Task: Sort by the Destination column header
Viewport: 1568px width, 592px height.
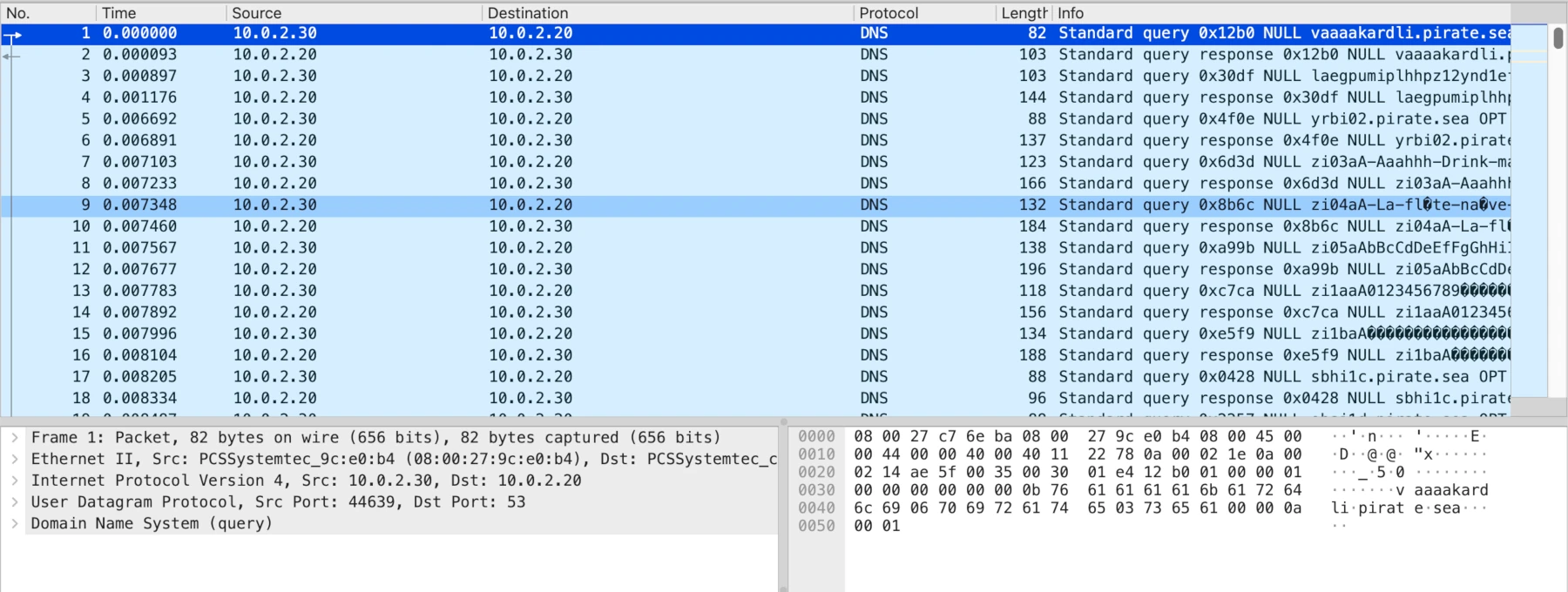Action: coord(667,13)
